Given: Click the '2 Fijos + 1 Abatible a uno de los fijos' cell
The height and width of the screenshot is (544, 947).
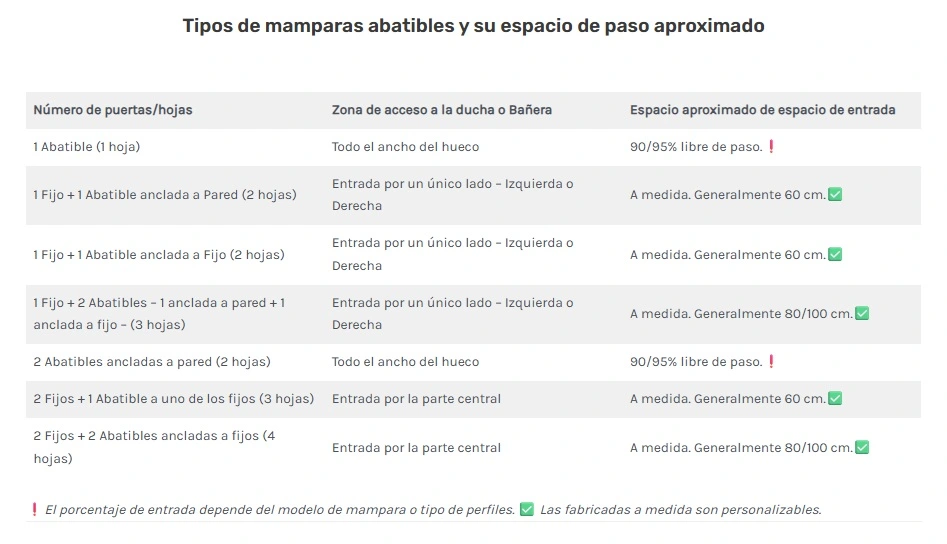Looking at the screenshot, I should [174, 399].
